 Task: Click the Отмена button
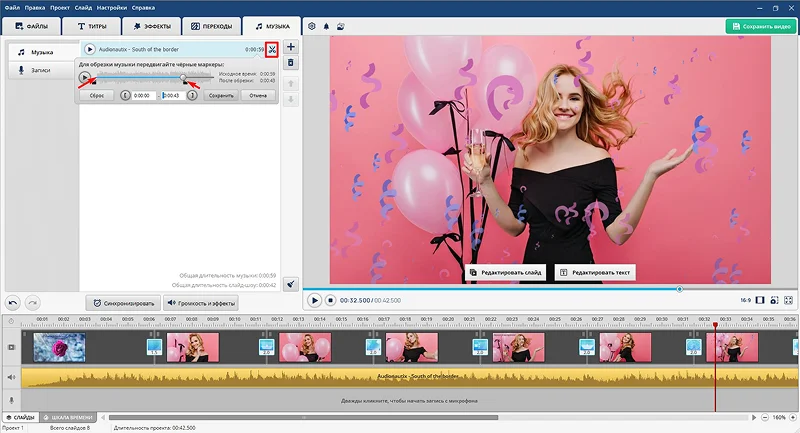click(x=258, y=95)
